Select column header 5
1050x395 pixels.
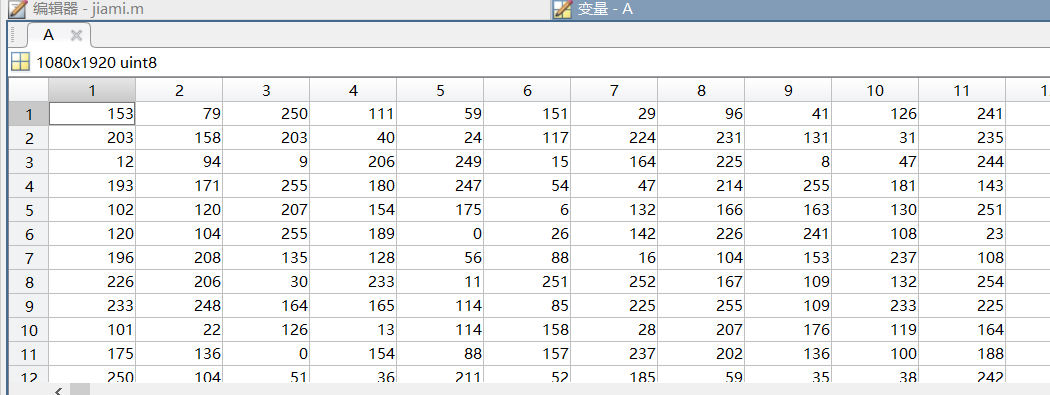click(441, 90)
